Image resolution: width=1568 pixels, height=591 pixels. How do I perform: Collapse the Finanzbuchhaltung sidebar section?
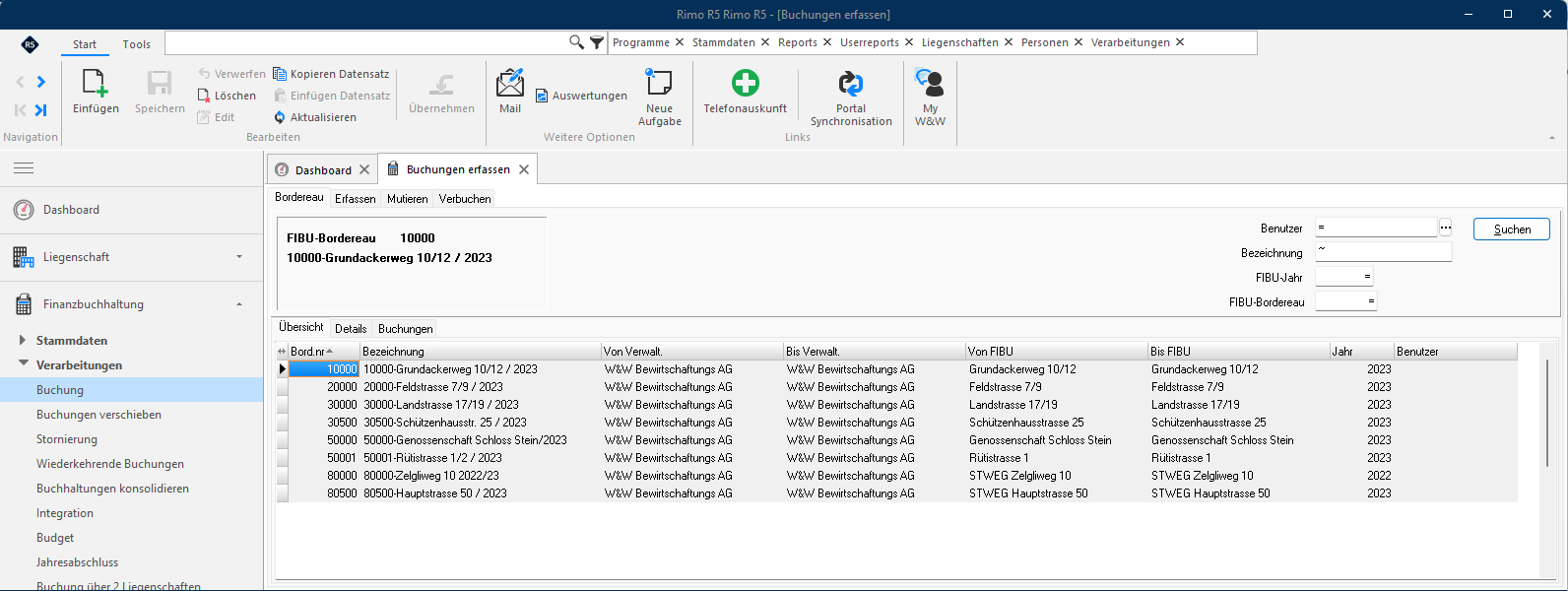[x=239, y=304]
